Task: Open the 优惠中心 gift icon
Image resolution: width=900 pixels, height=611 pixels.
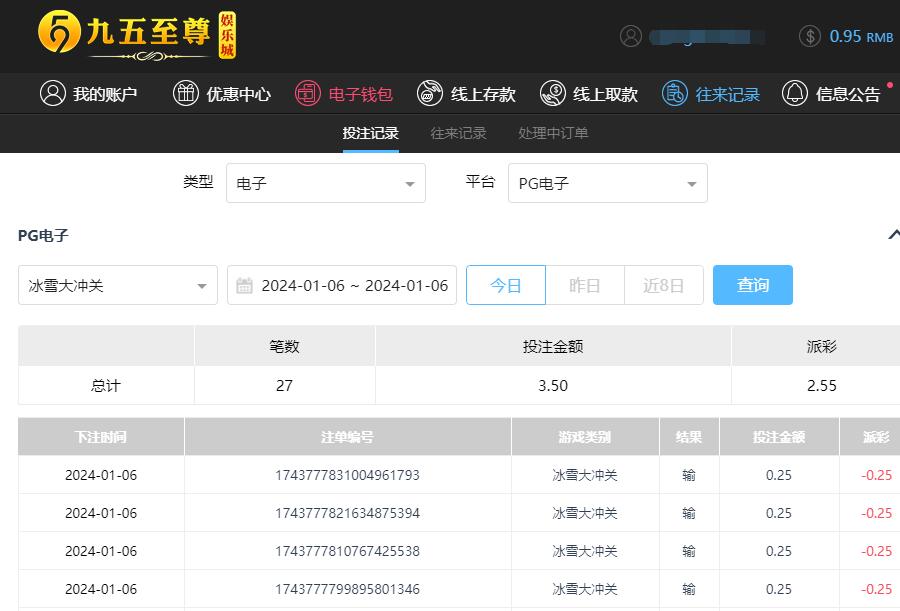Action: click(186, 94)
